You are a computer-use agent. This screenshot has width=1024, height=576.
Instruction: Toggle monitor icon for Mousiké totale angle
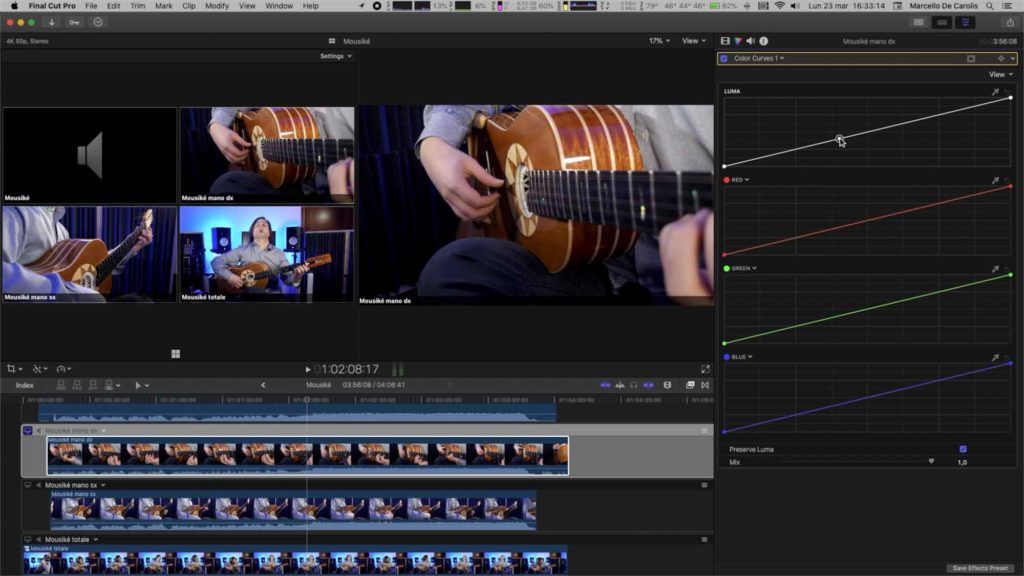click(x=27, y=539)
